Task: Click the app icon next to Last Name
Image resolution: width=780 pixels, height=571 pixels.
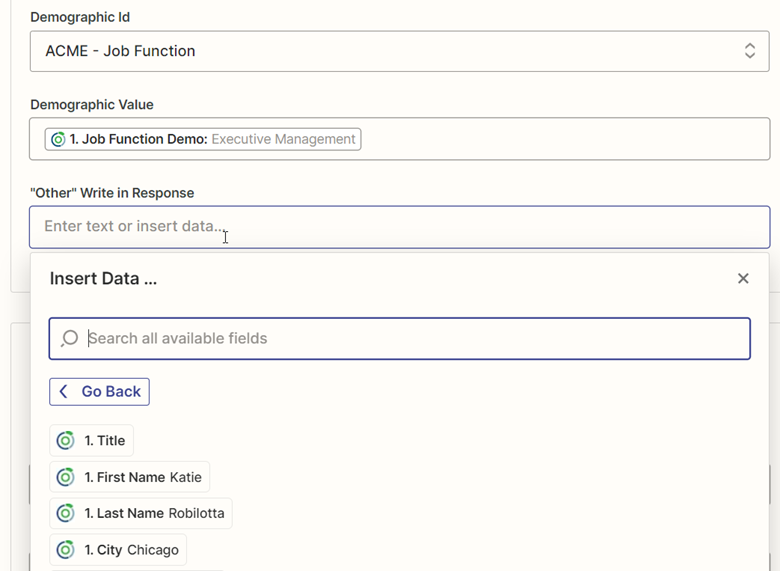Action: click(66, 514)
